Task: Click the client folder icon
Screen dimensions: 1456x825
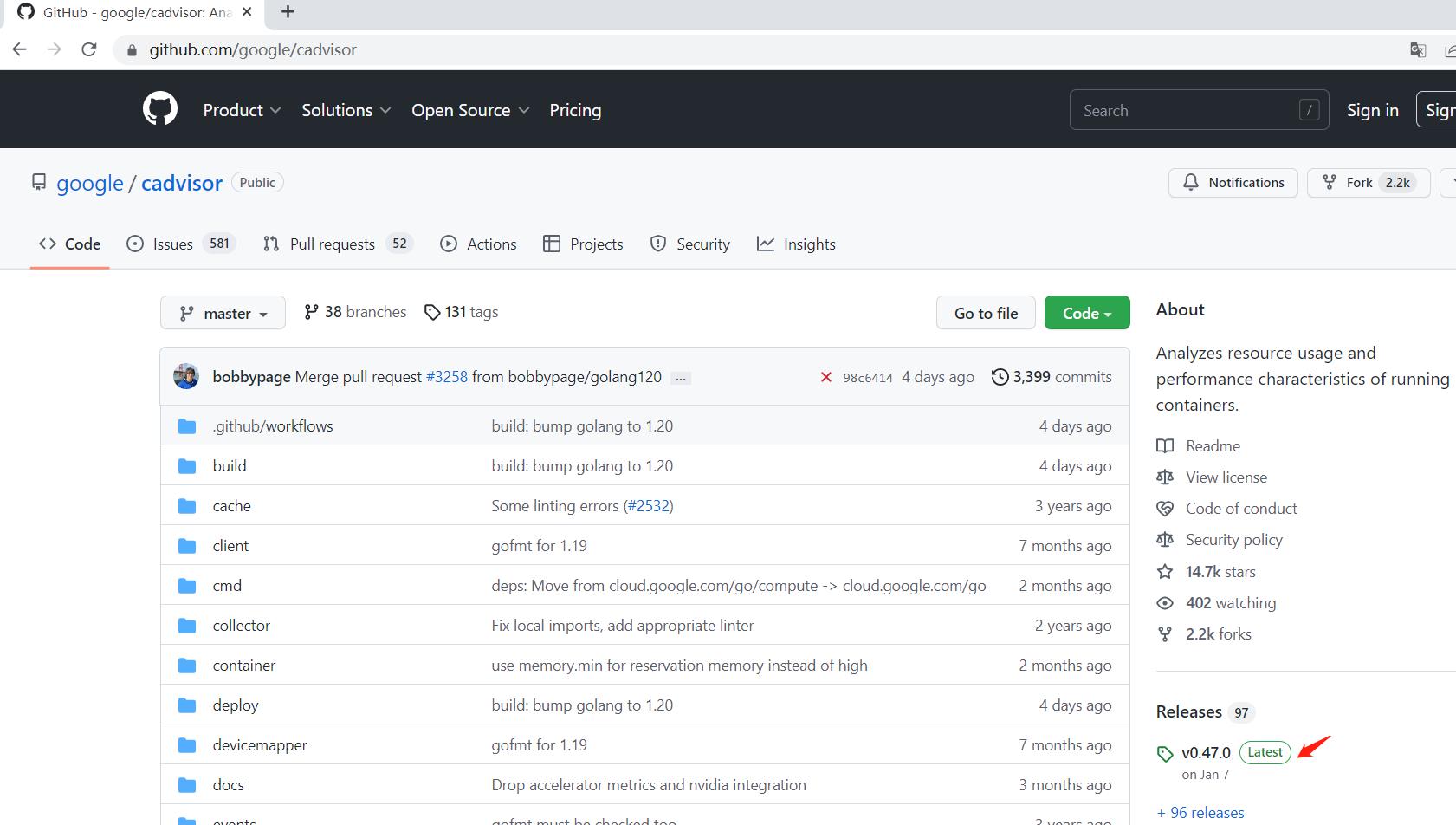Action: (x=187, y=546)
